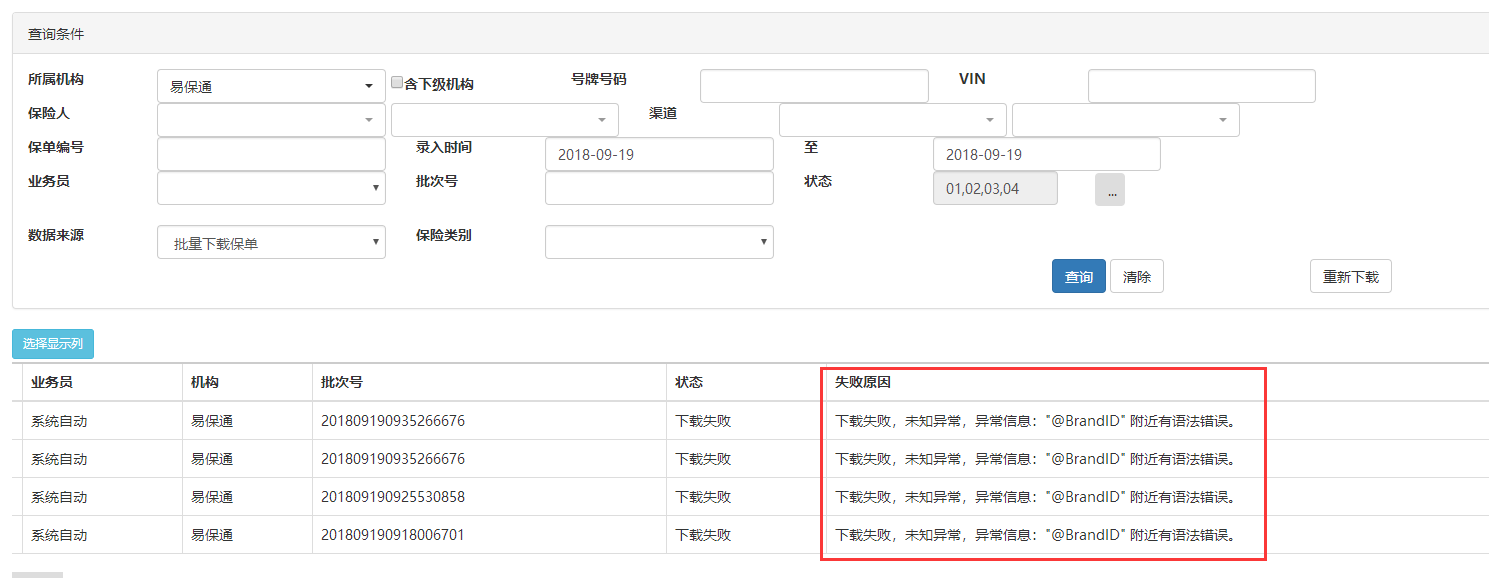The image size is (1489, 578).
Task: Select row with batch 201809190918006701
Action: point(393,535)
